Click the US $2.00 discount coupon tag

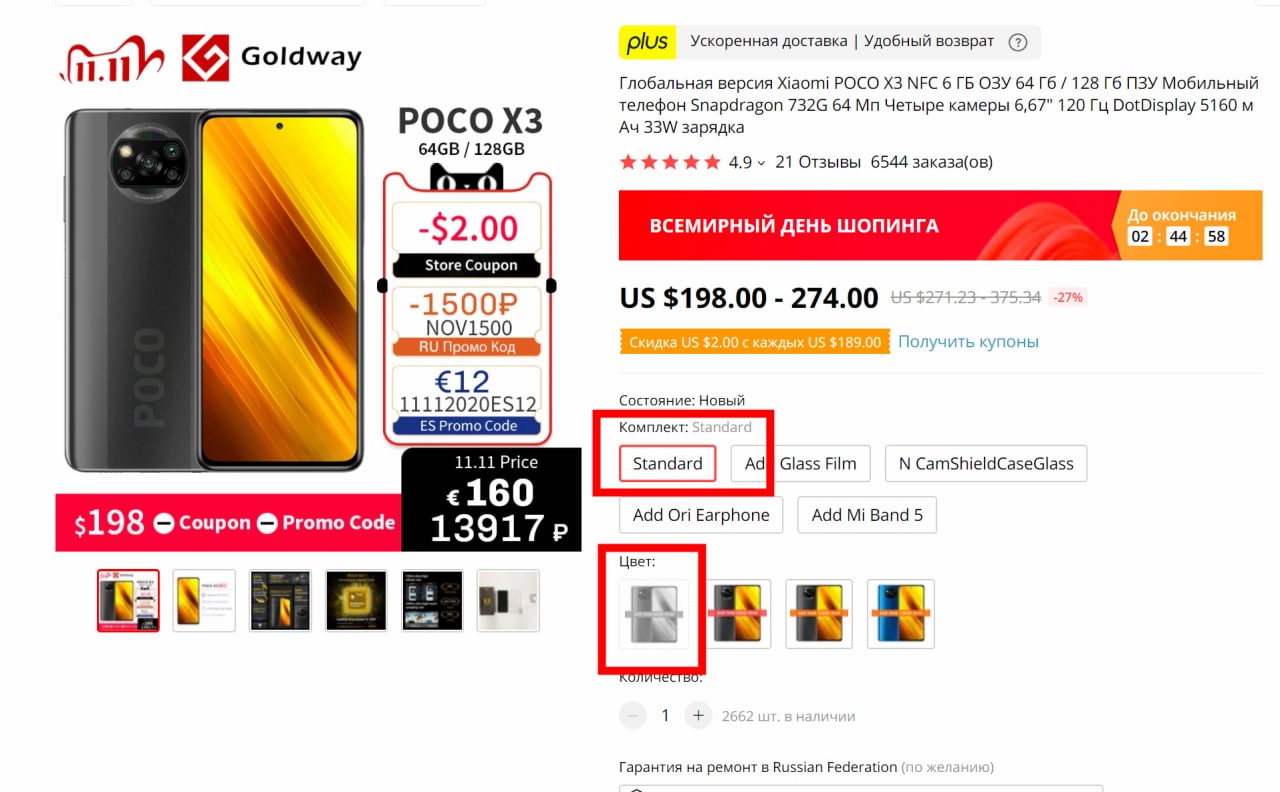pos(755,342)
